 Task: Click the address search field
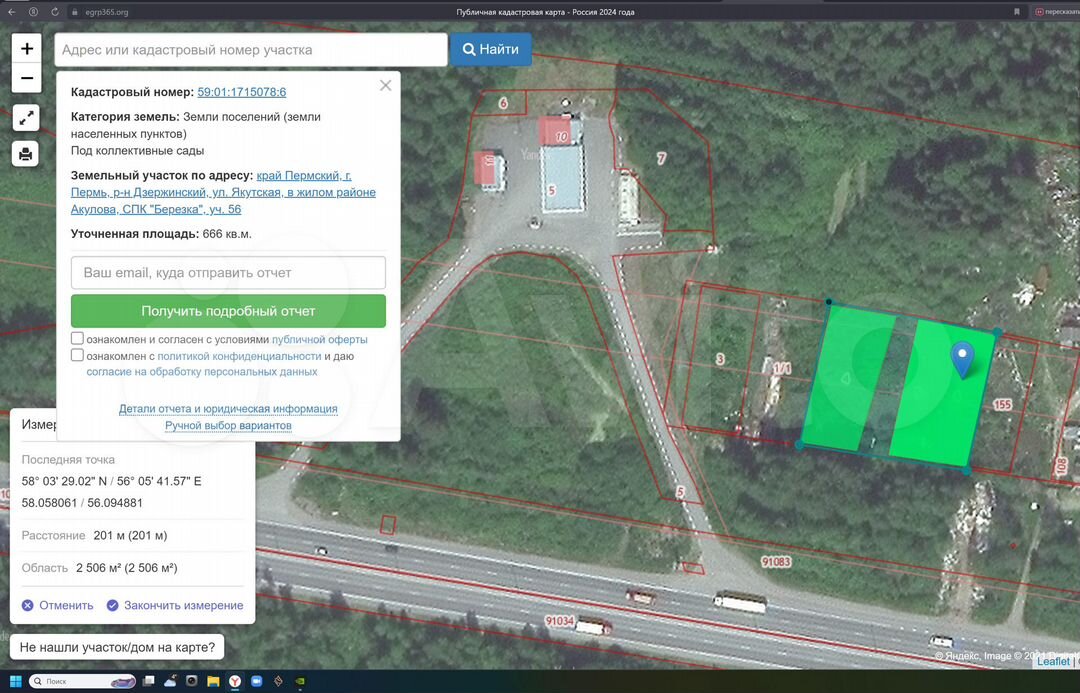coord(250,50)
